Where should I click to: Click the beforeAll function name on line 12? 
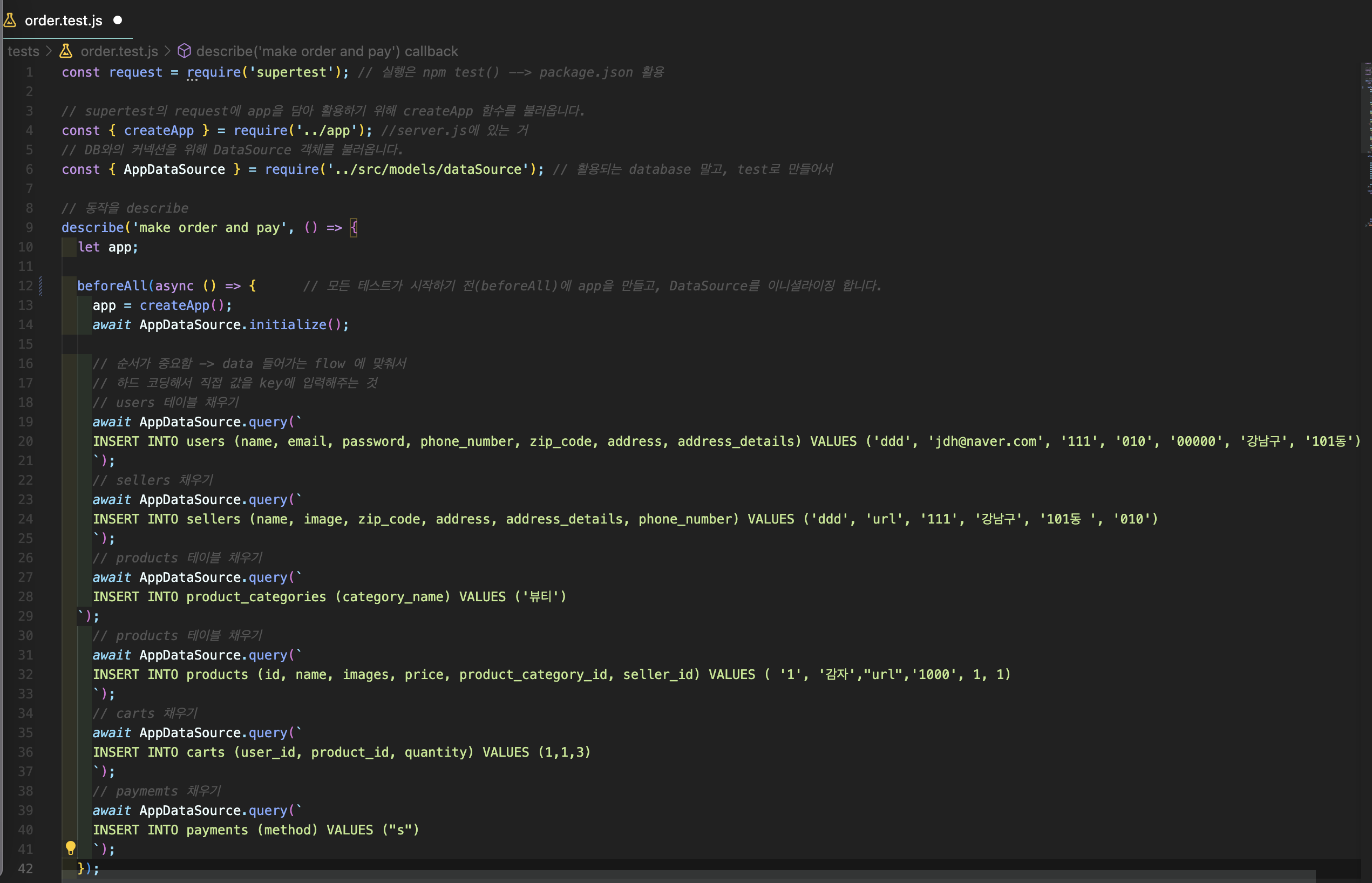pos(112,286)
